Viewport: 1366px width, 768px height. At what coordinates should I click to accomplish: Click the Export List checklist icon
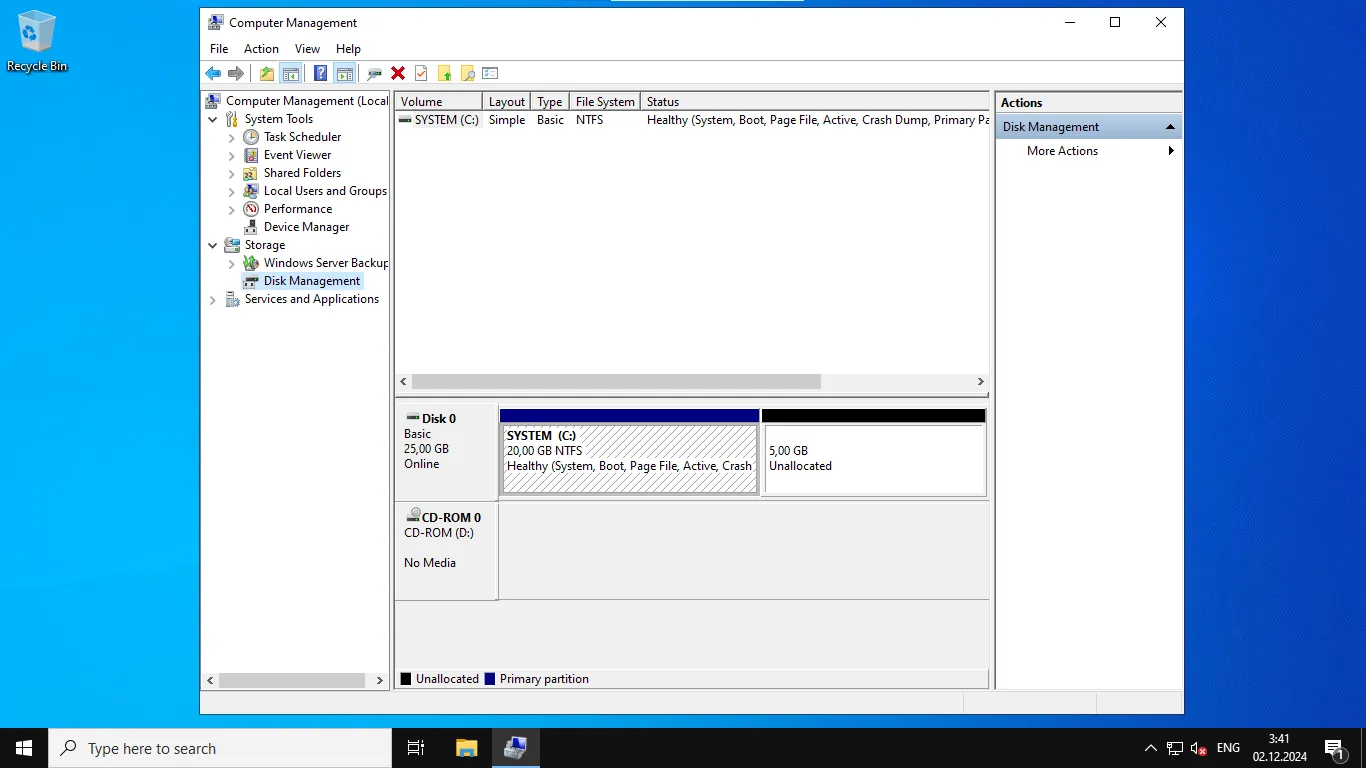click(x=490, y=72)
